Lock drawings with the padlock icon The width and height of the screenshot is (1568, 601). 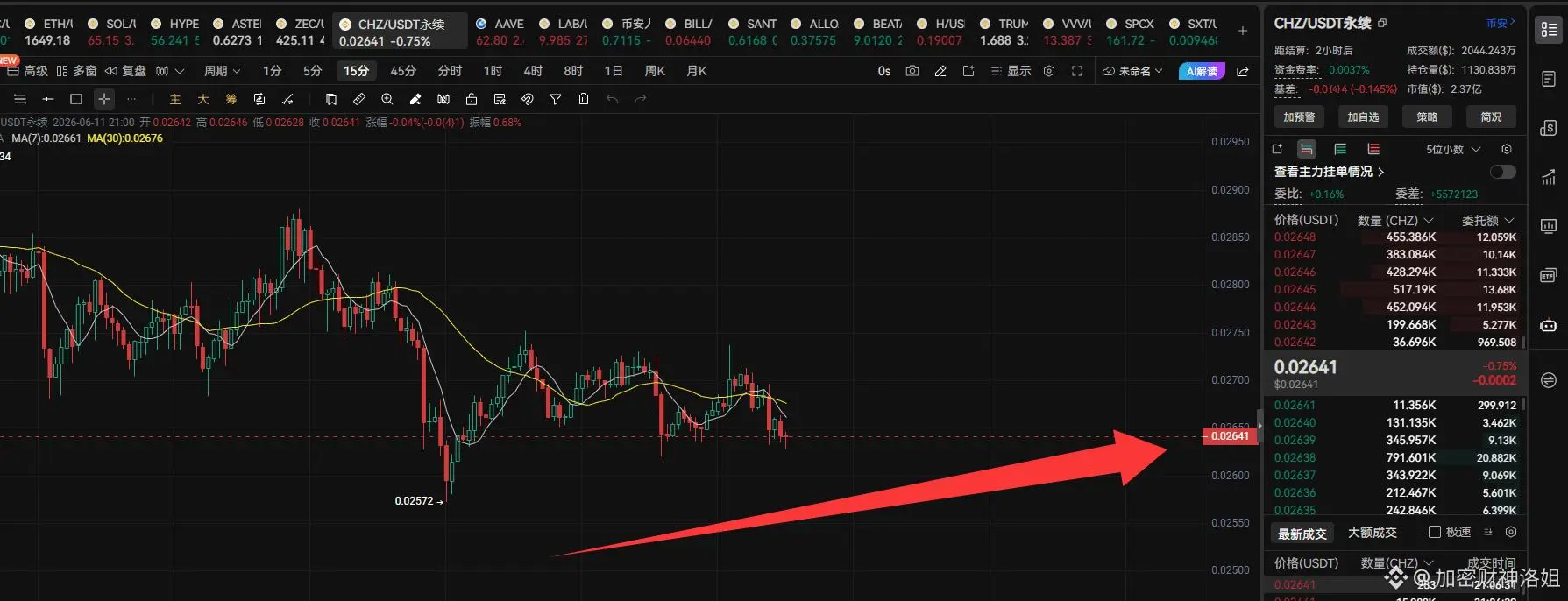[472, 99]
